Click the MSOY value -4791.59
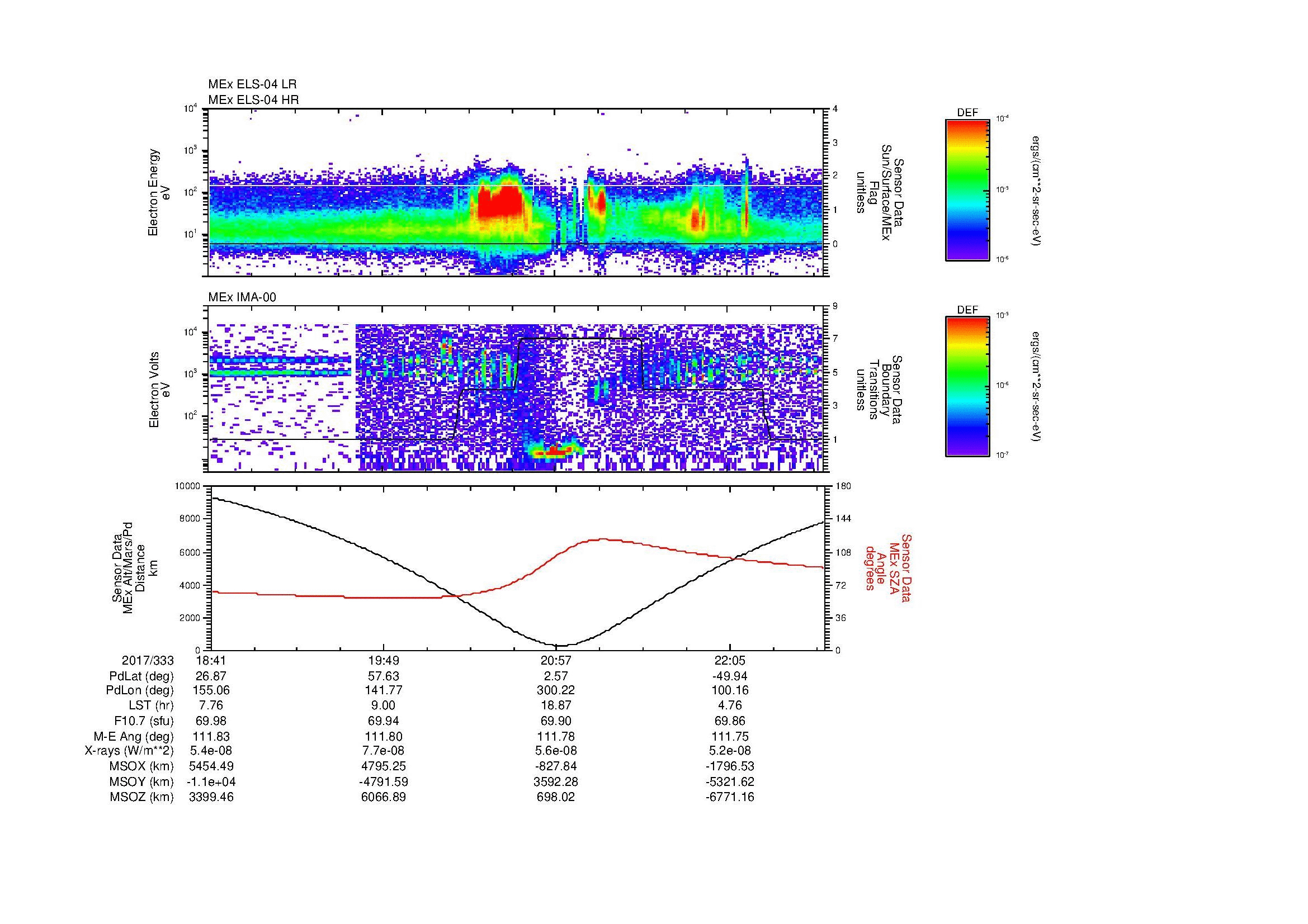1308x924 pixels. point(384,782)
